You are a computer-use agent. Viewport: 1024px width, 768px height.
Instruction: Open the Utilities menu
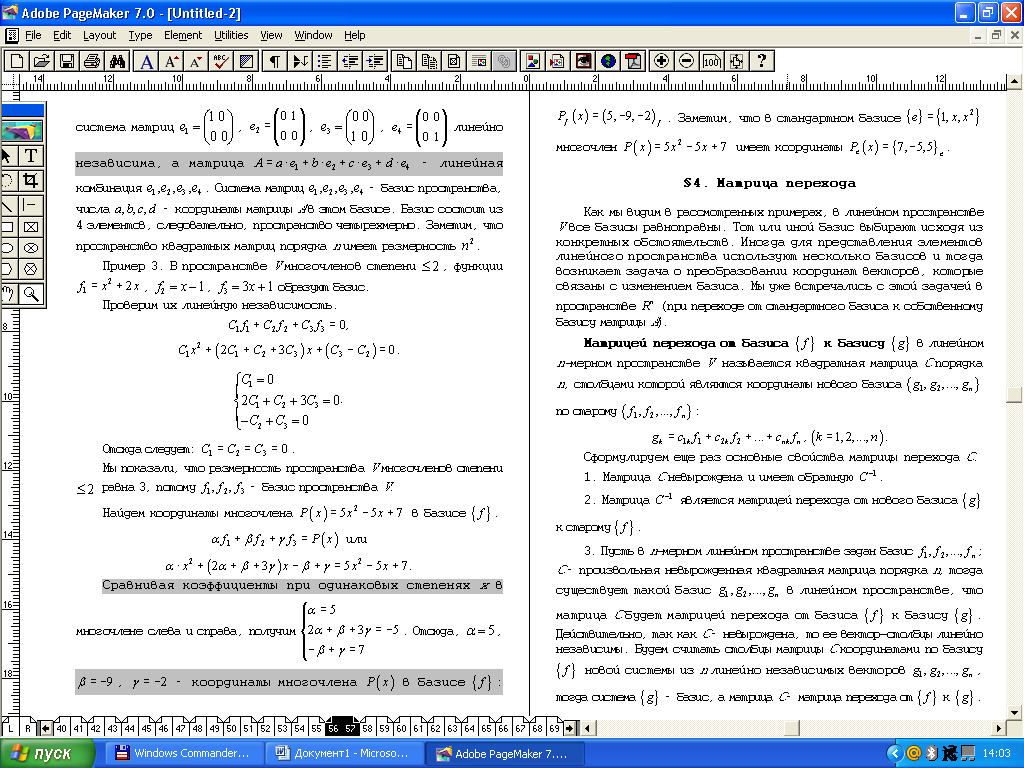231,35
